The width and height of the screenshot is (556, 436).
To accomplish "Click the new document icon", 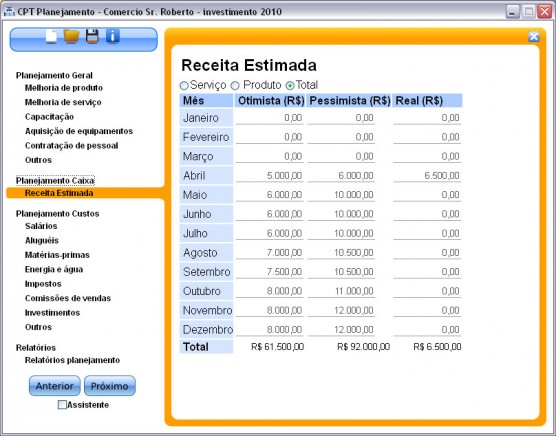I will pyautogui.click(x=51, y=36).
